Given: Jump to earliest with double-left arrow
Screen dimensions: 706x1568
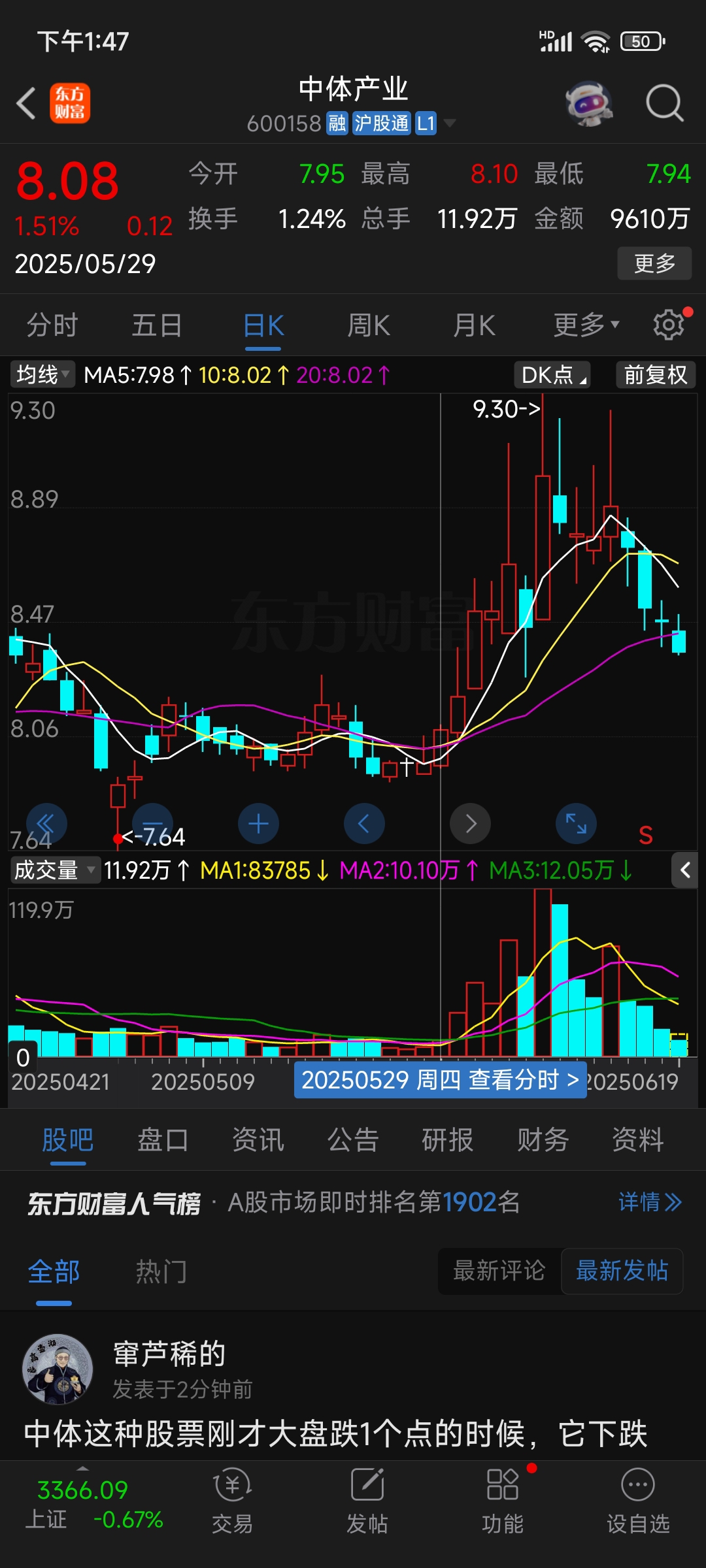Looking at the screenshot, I should [46, 823].
